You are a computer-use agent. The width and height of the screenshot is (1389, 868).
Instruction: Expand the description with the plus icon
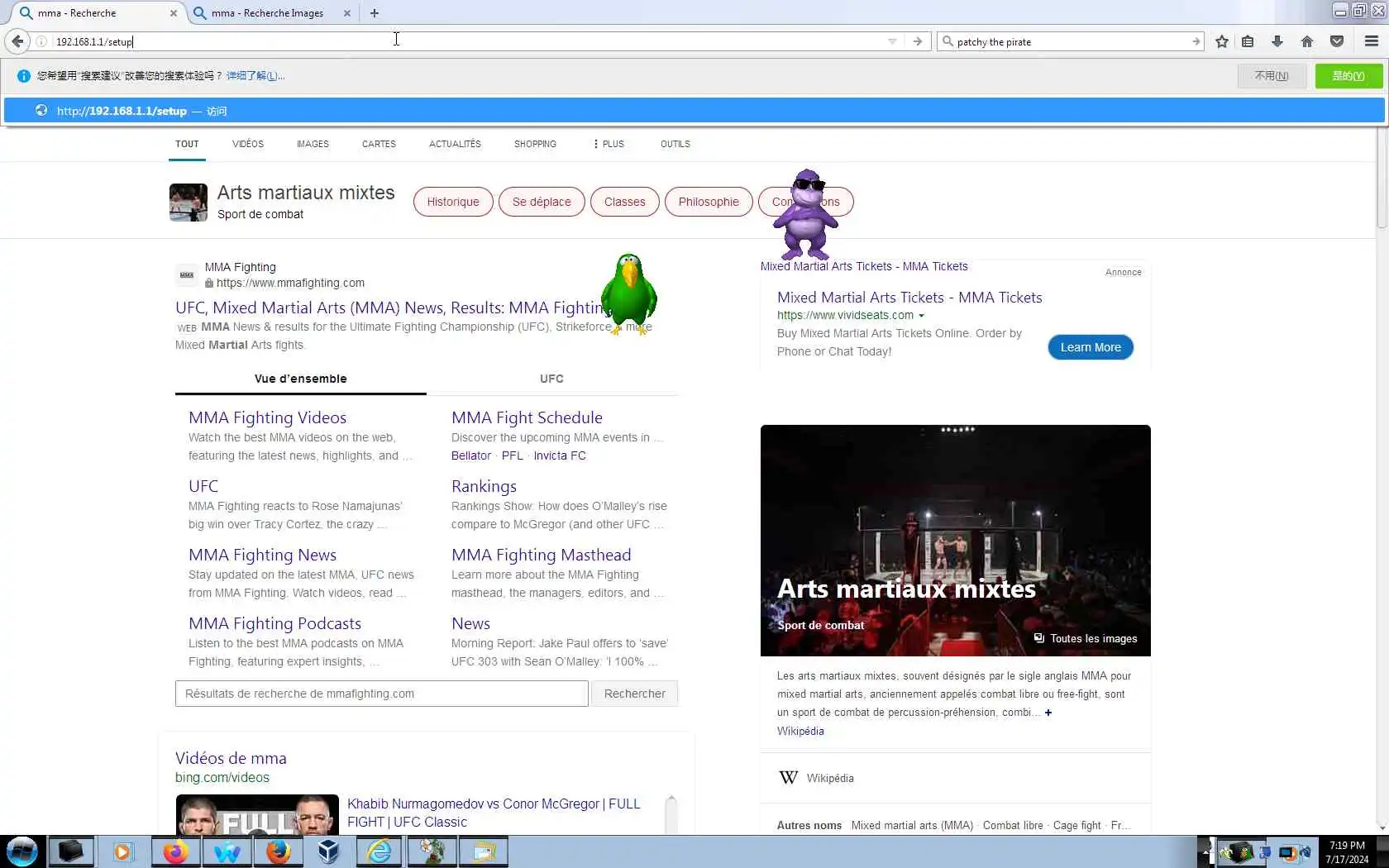pyautogui.click(x=1048, y=713)
